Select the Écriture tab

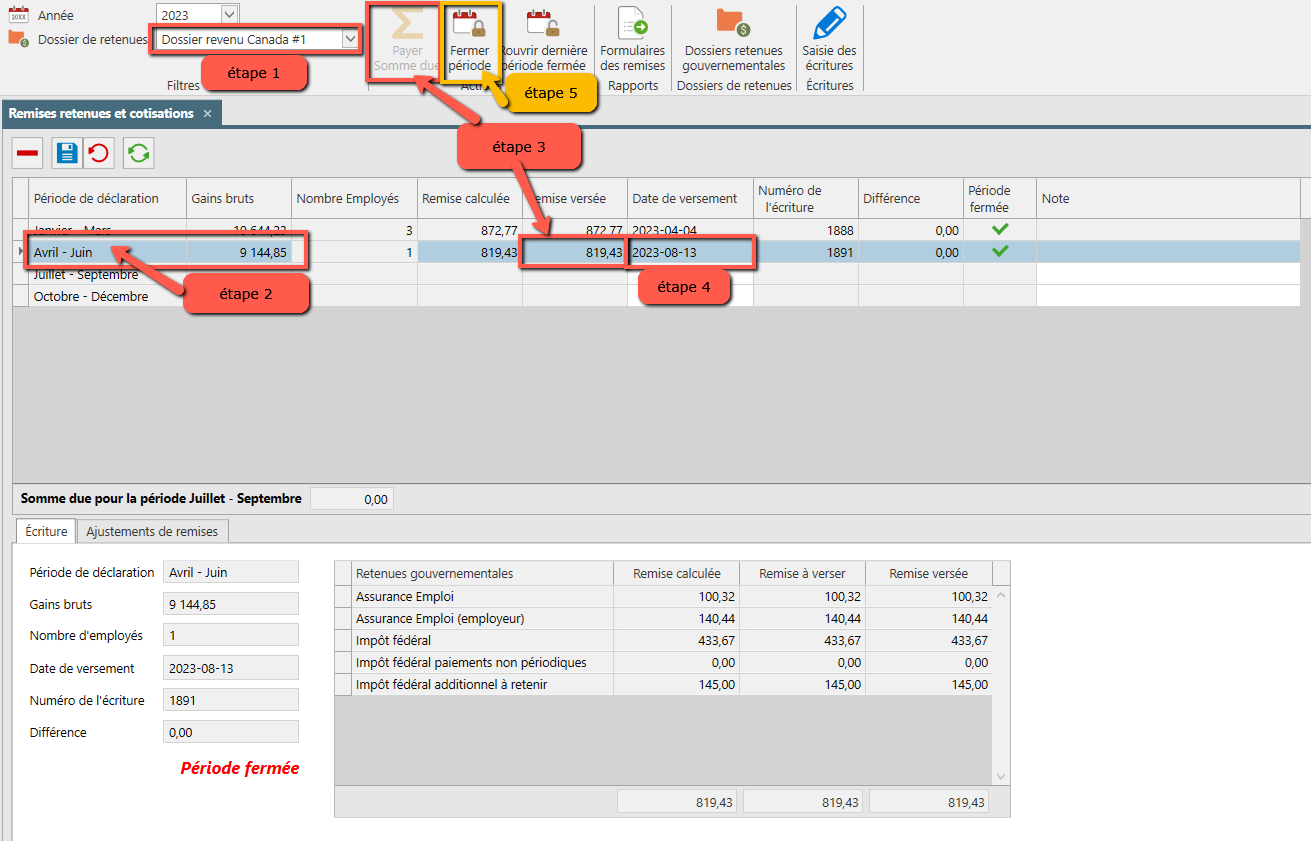[x=46, y=531]
